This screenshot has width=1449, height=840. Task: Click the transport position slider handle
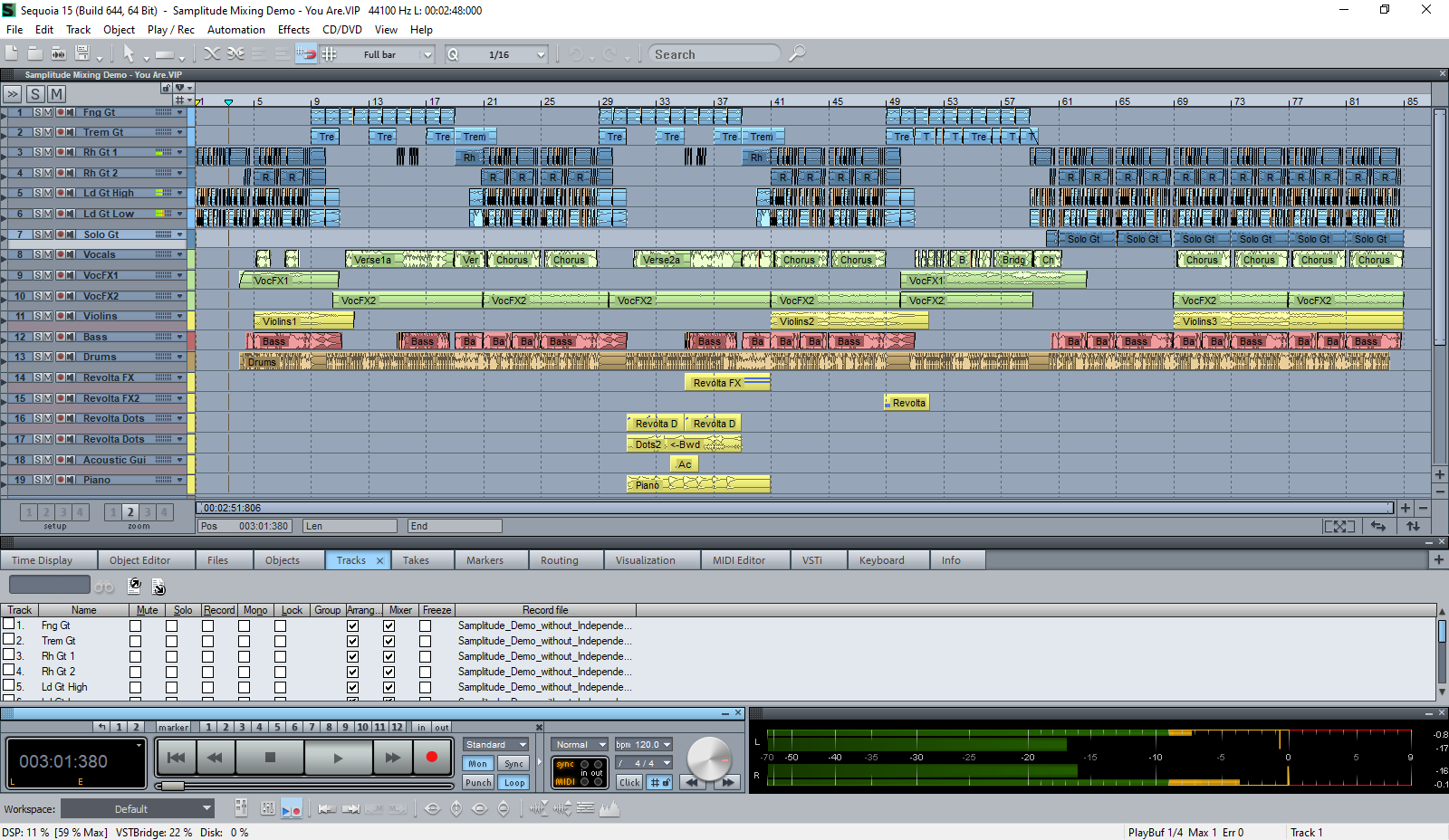172,786
